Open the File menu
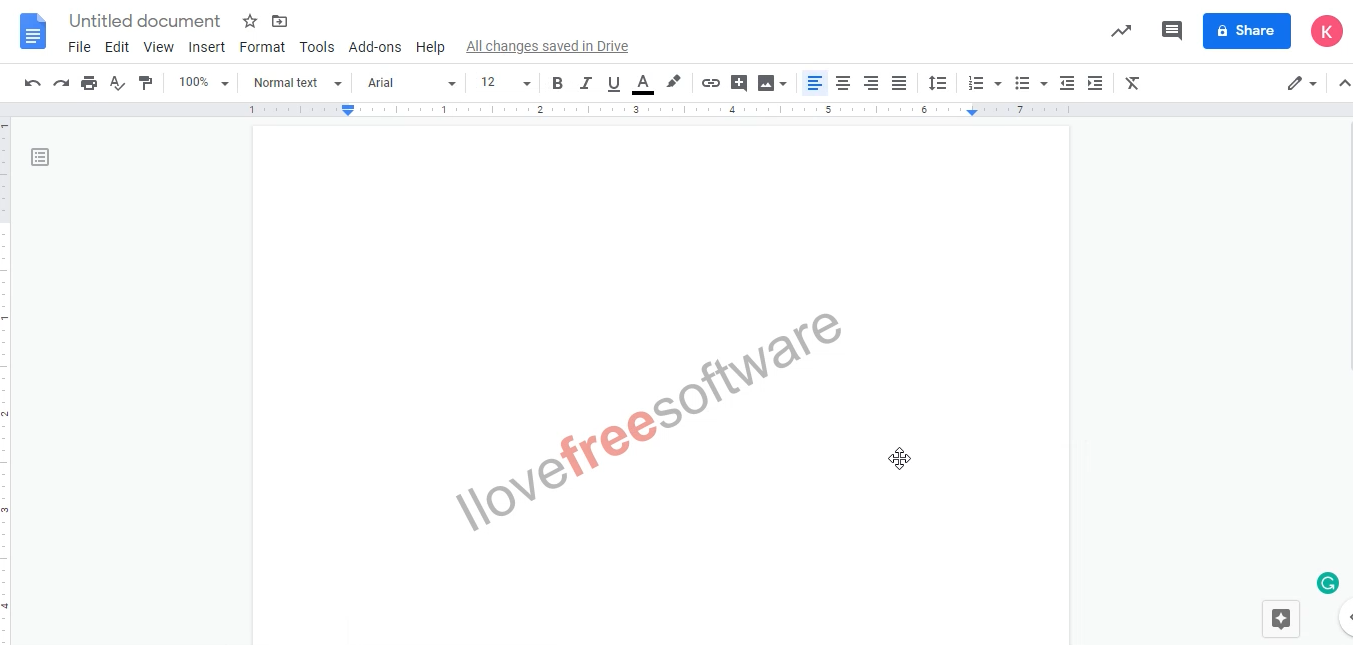1353x645 pixels. coord(79,47)
